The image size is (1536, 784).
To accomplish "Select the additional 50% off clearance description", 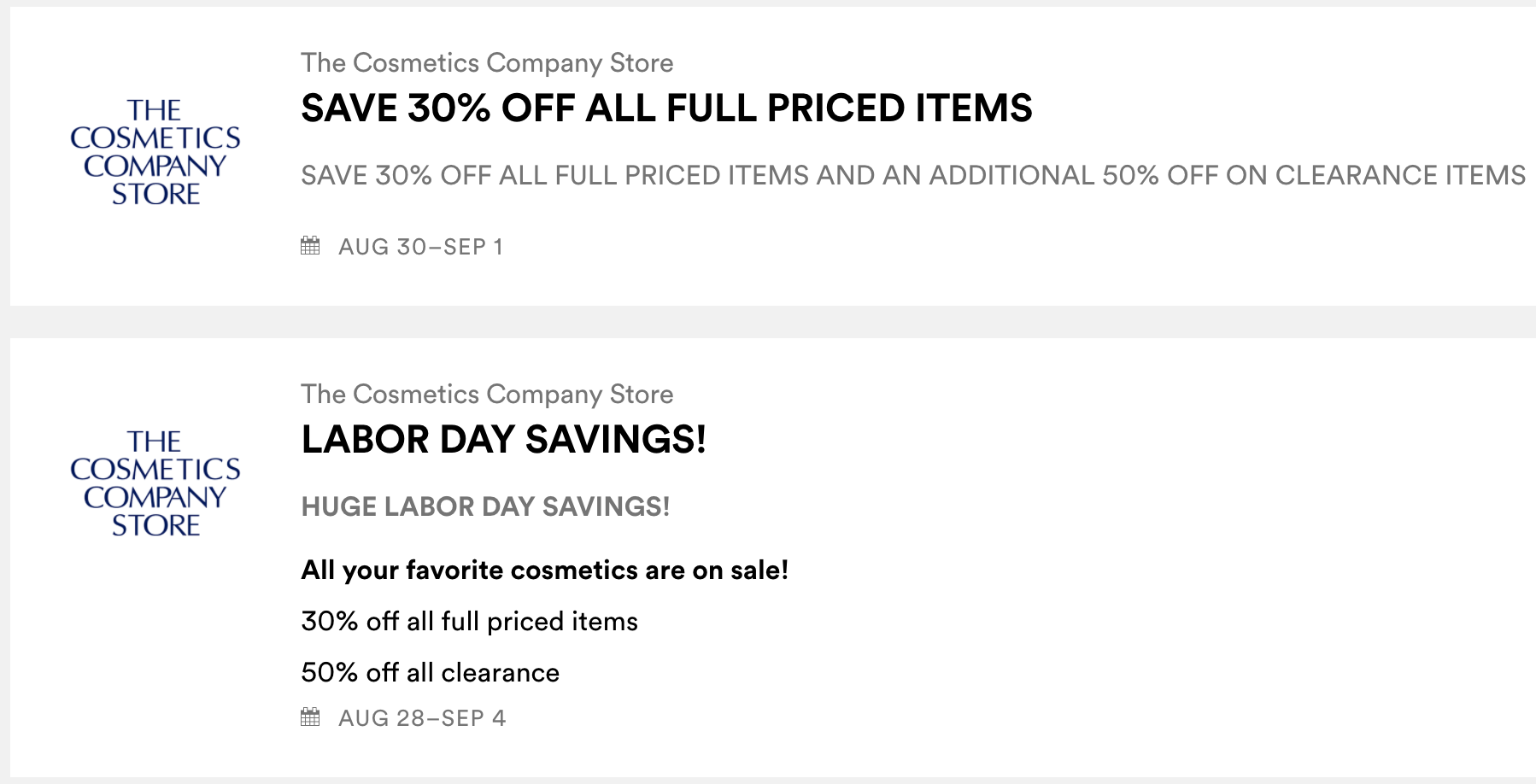I will pyautogui.click(x=912, y=175).
